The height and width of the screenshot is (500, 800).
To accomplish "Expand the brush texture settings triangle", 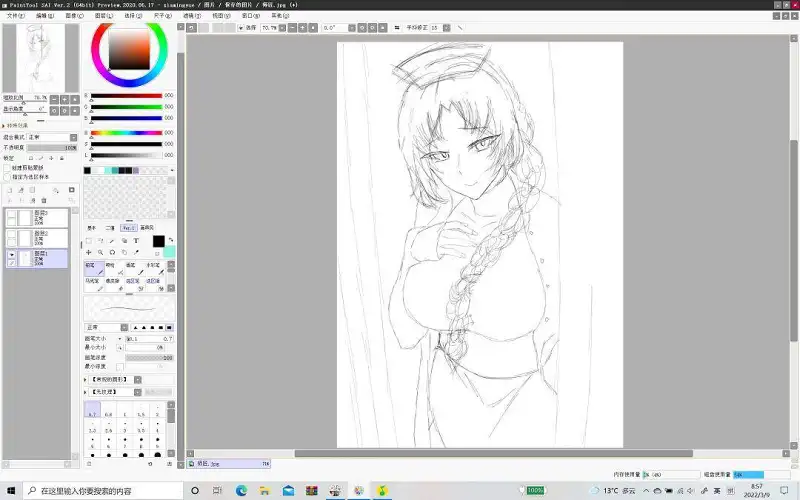I will (86, 392).
